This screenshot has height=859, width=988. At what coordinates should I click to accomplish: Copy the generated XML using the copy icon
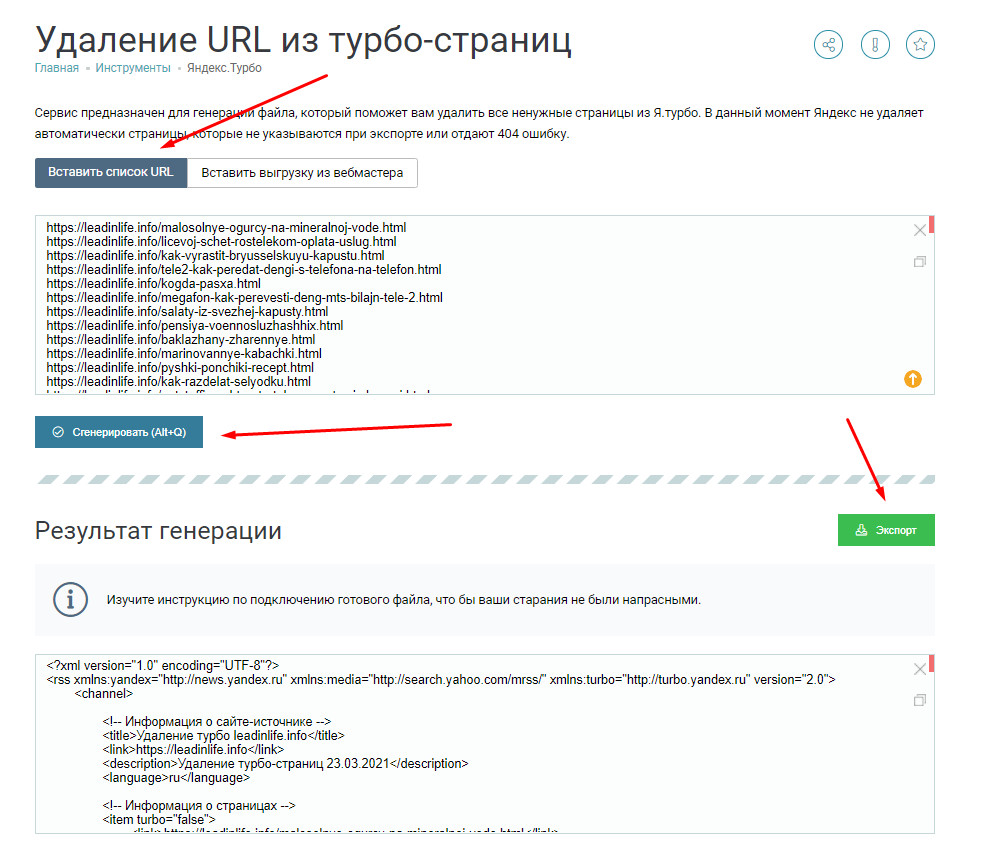tap(920, 700)
